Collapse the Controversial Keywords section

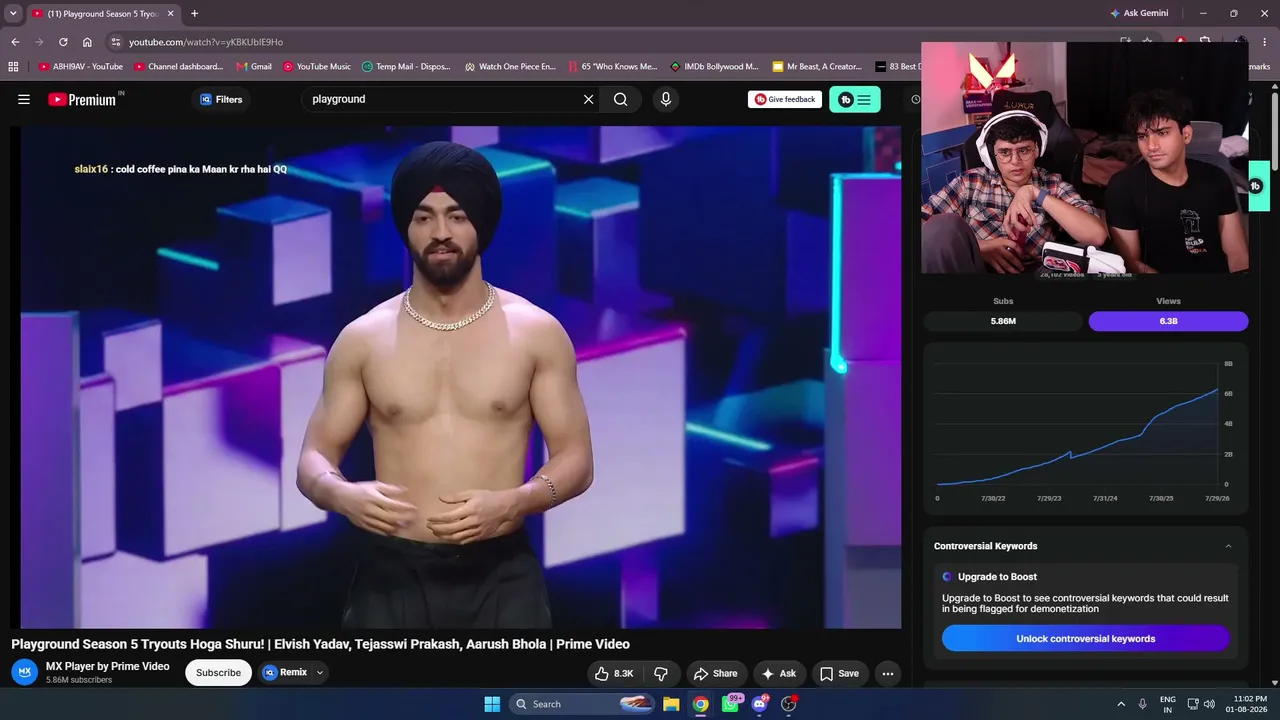(x=1228, y=546)
